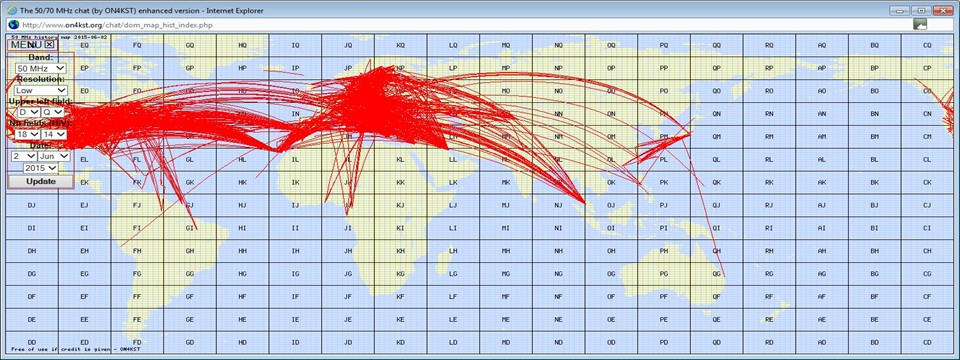Close the MENU panel with its X icon
Screen dimensions: 960x360
click(x=50, y=45)
